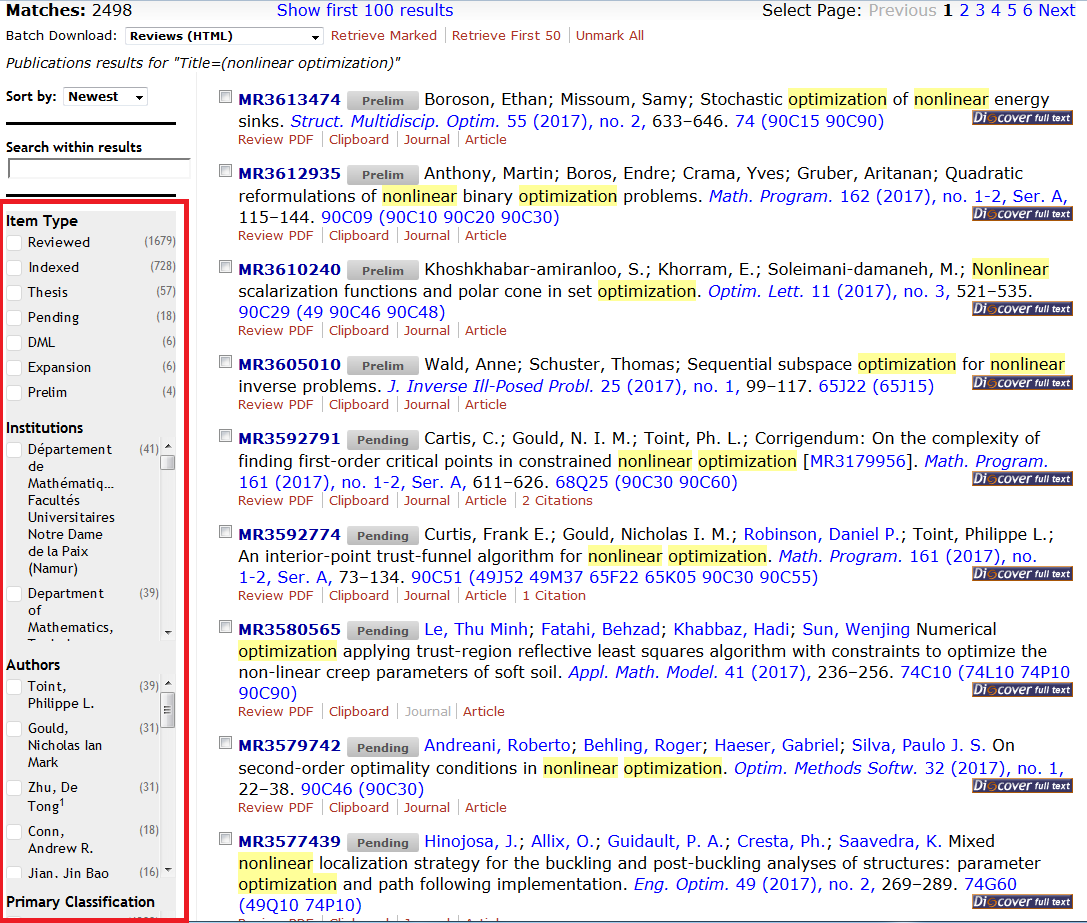Open Discover full text for MR3579742
This screenshot has width=1087, height=923.
click(x=1022, y=786)
